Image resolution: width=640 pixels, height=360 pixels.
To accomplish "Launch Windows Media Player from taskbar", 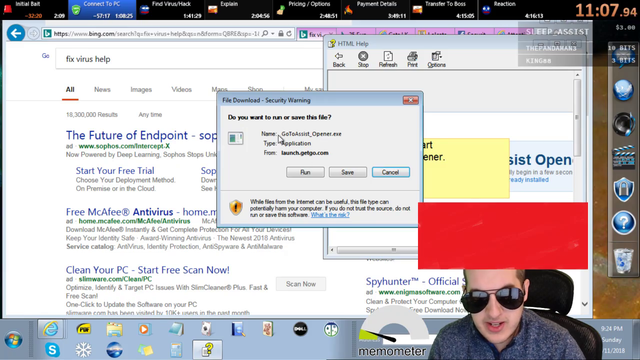I will [144, 329].
